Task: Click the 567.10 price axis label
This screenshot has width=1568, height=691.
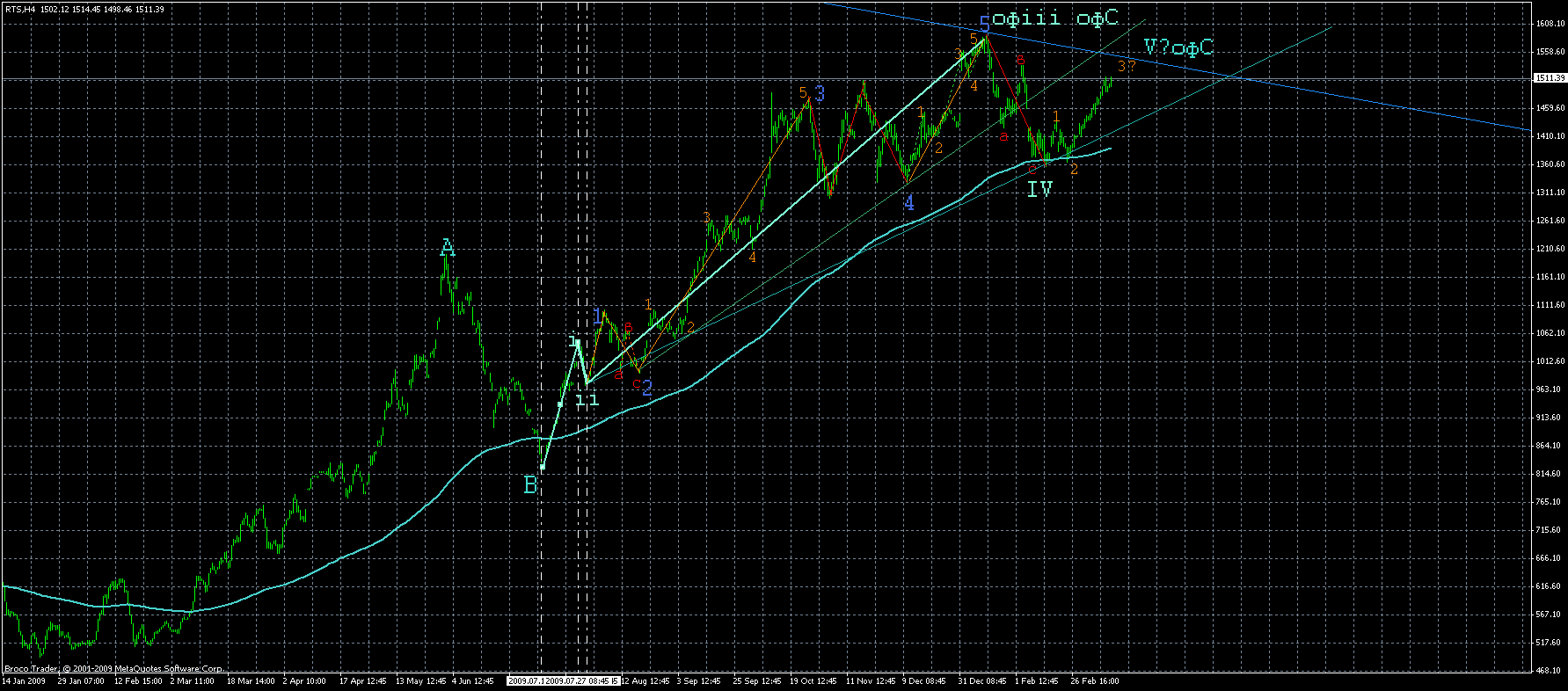Action: (x=1550, y=615)
